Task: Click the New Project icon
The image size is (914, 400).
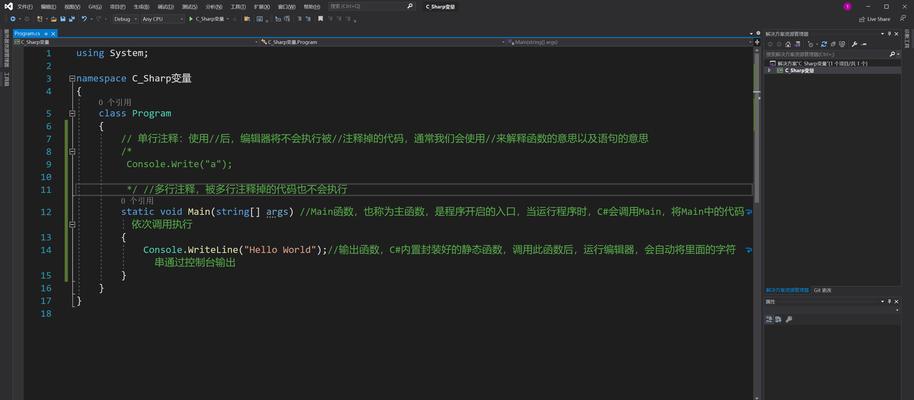Action: tap(39, 19)
